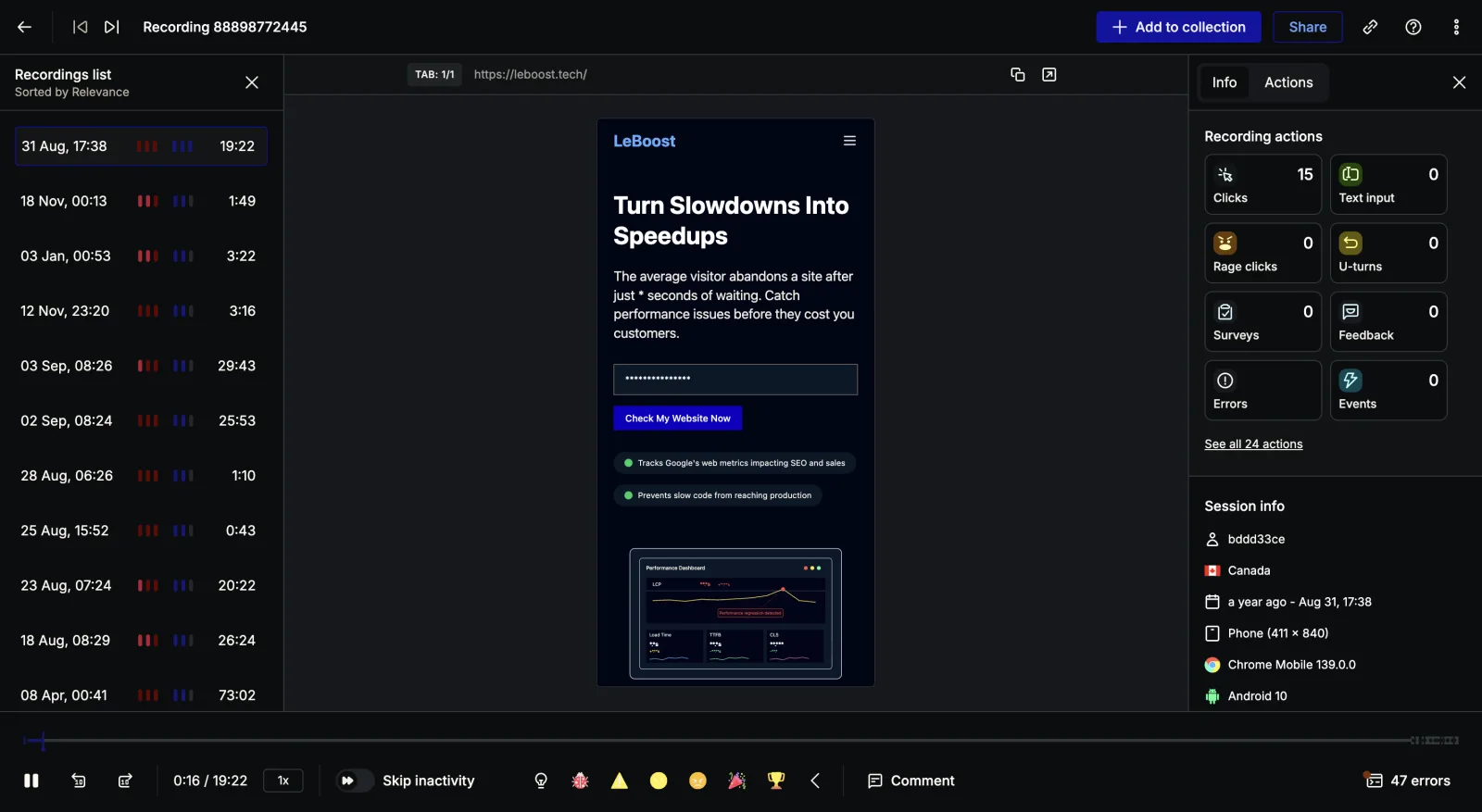The width and height of the screenshot is (1482, 812).
Task: Select the Rage clicks action card
Action: pyautogui.click(x=1262, y=253)
